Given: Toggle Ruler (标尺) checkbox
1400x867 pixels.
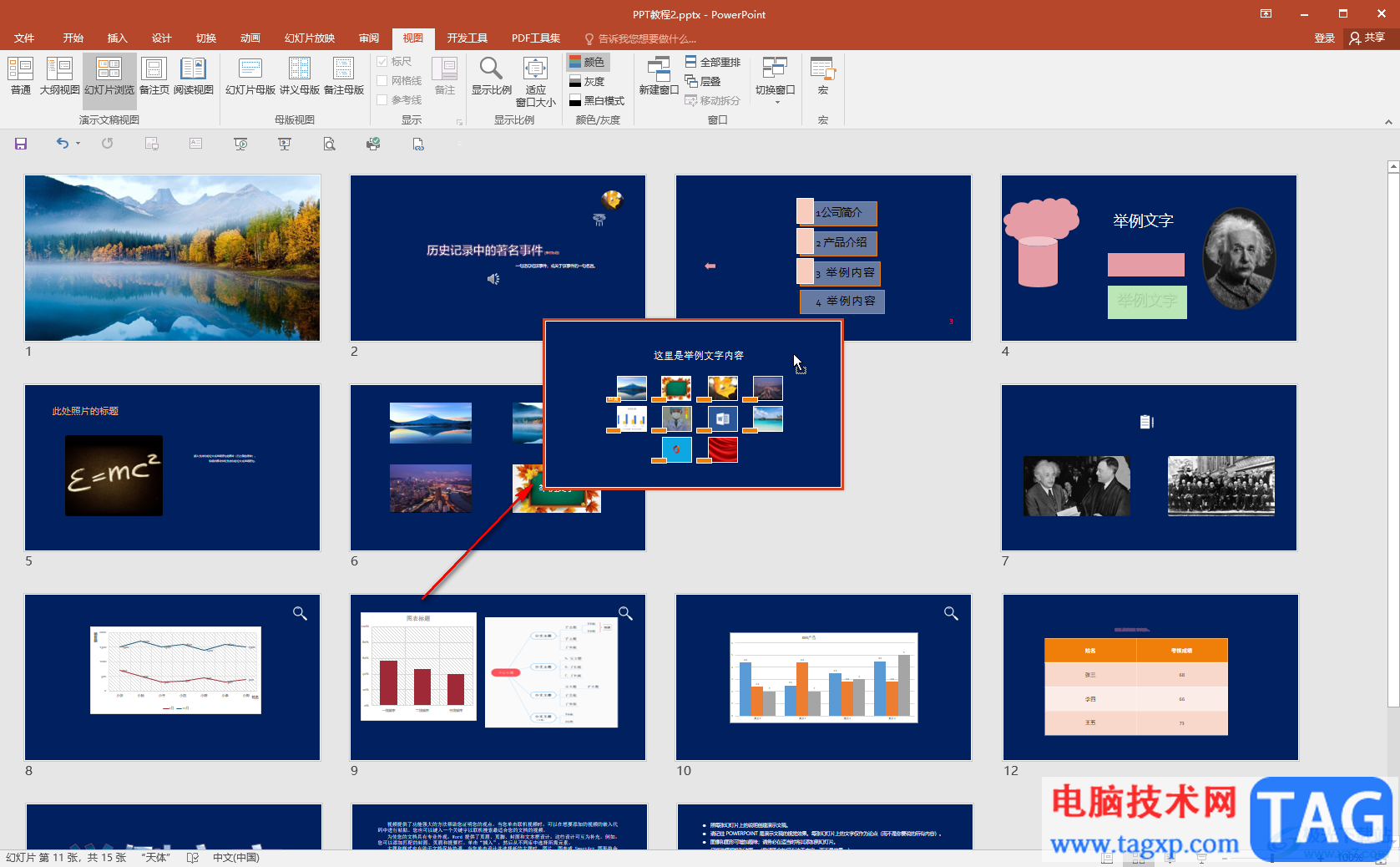Looking at the screenshot, I should [x=394, y=62].
